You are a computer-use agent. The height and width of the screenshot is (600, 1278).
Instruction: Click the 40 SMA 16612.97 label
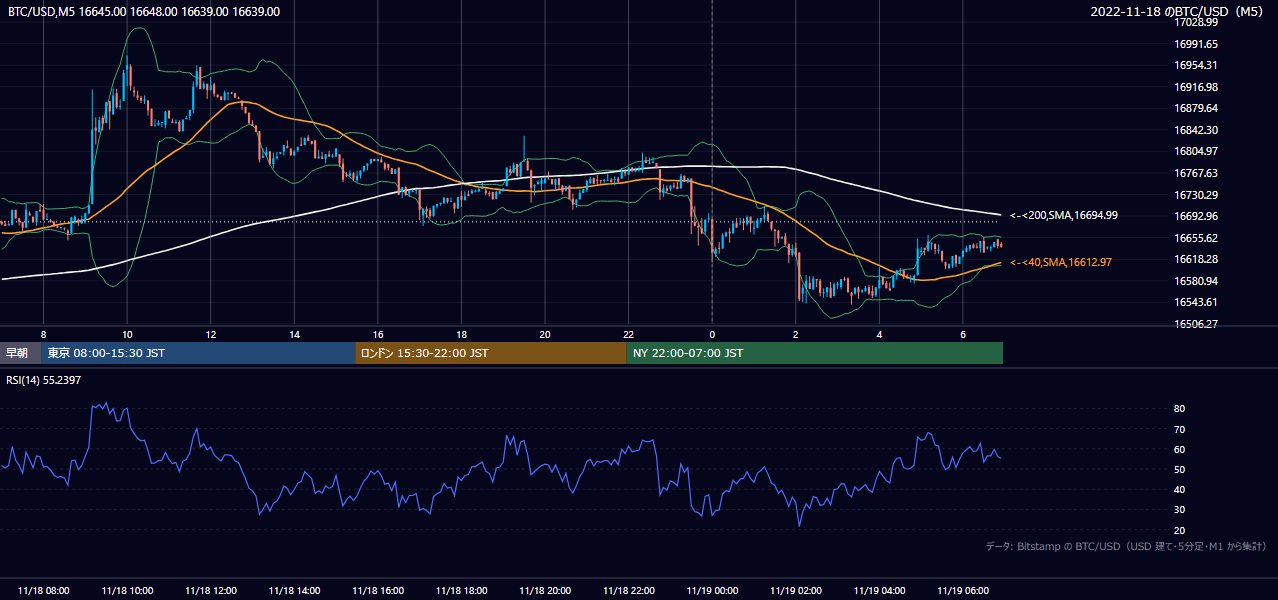coord(1061,262)
